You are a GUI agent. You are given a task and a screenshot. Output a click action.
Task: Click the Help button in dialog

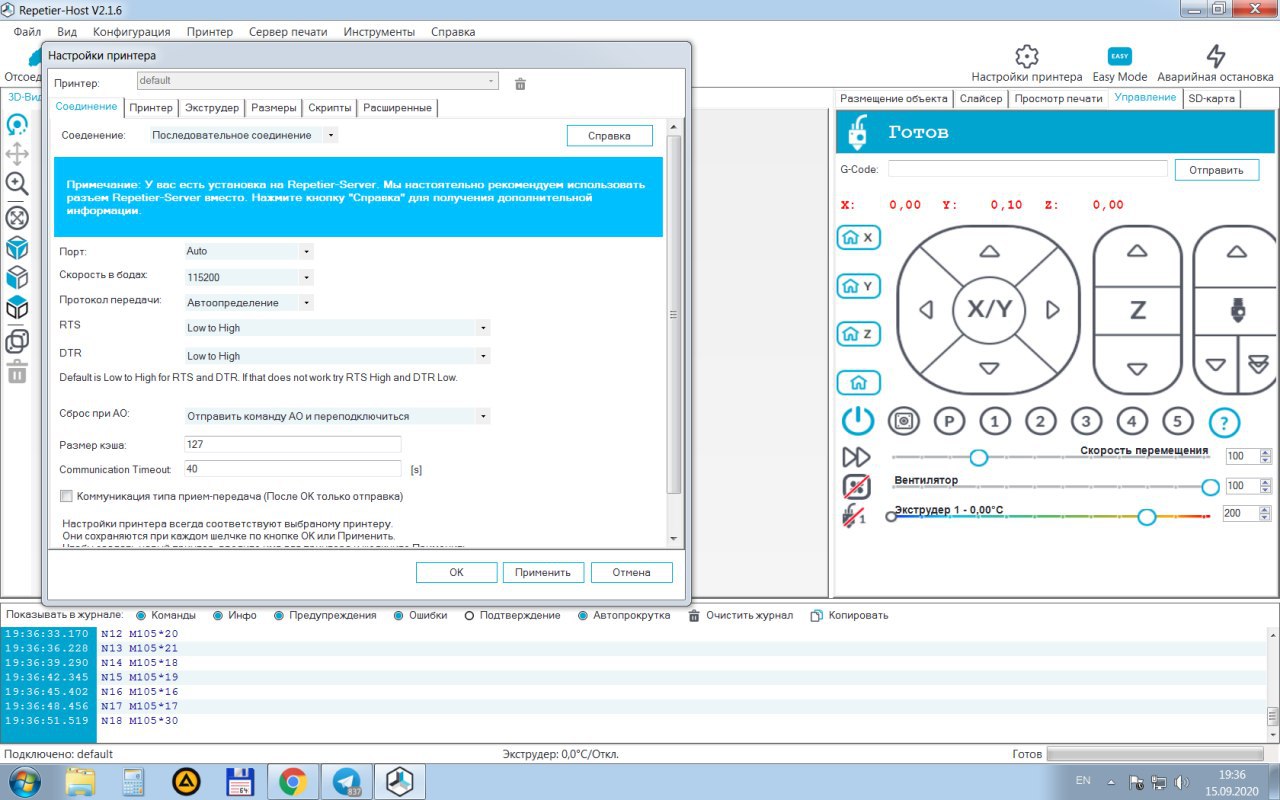(609, 135)
